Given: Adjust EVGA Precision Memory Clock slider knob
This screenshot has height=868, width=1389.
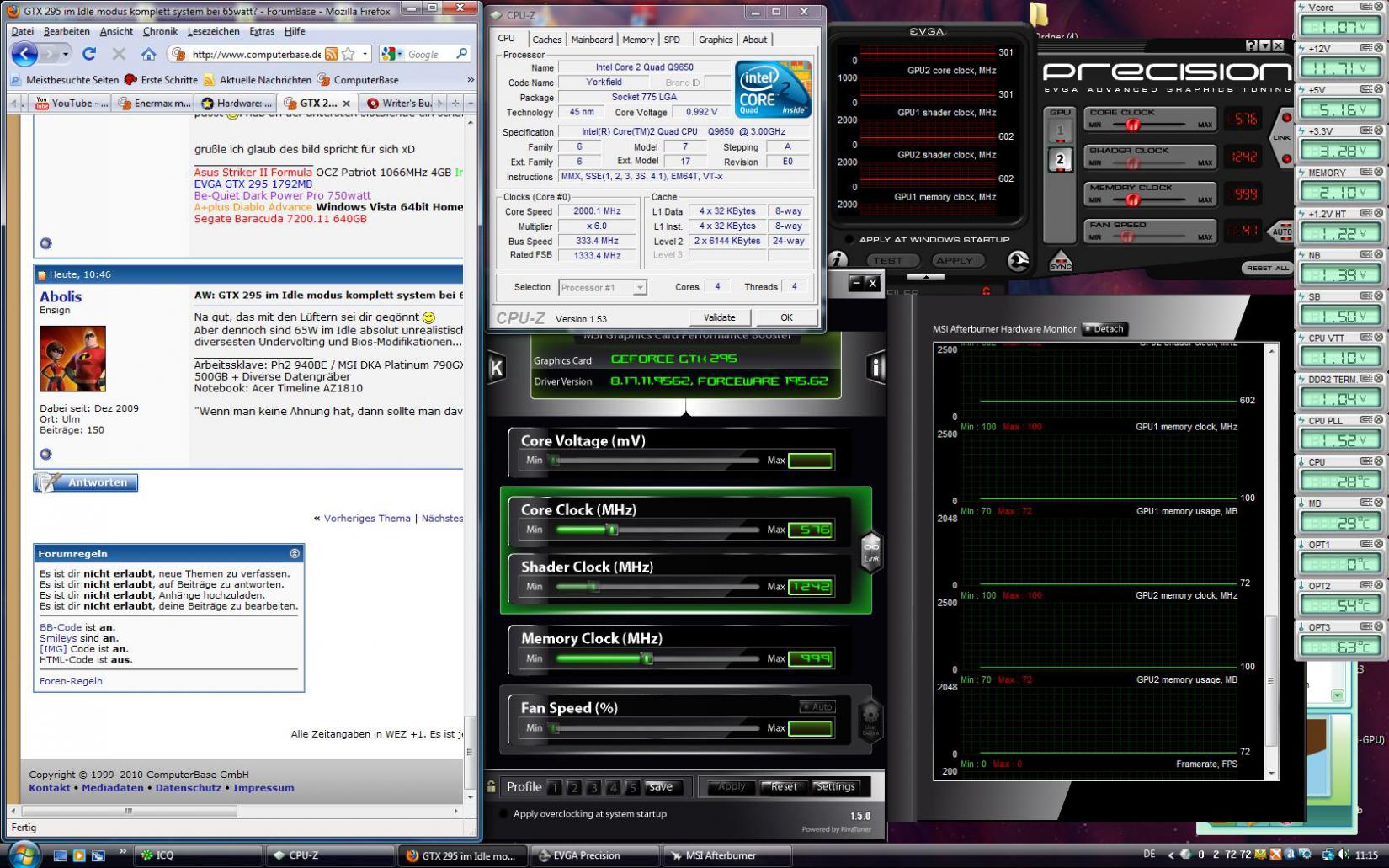Looking at the screenshot, I should pos(1133,200).
